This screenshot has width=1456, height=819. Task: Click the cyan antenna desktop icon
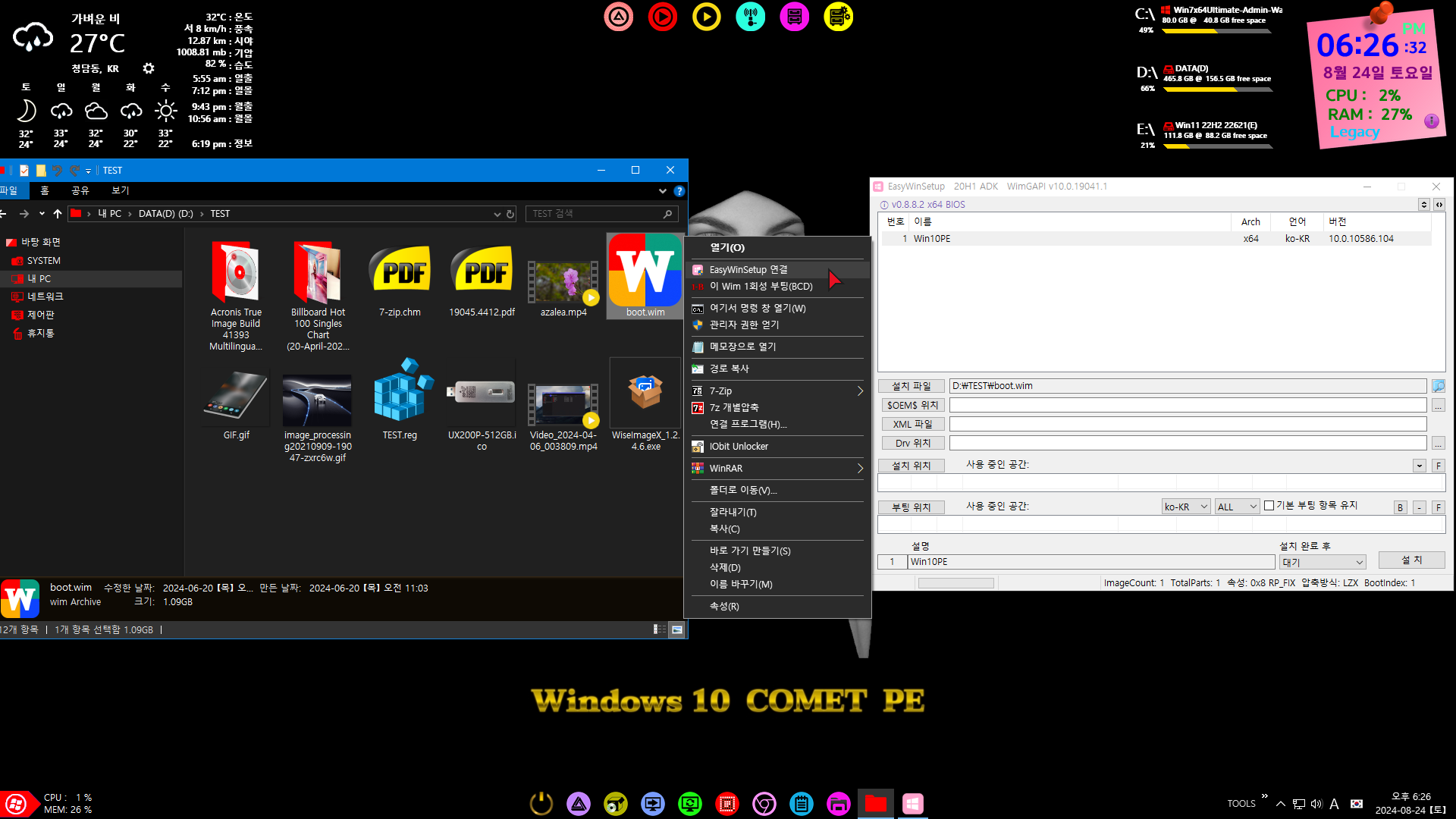(751, 17)
